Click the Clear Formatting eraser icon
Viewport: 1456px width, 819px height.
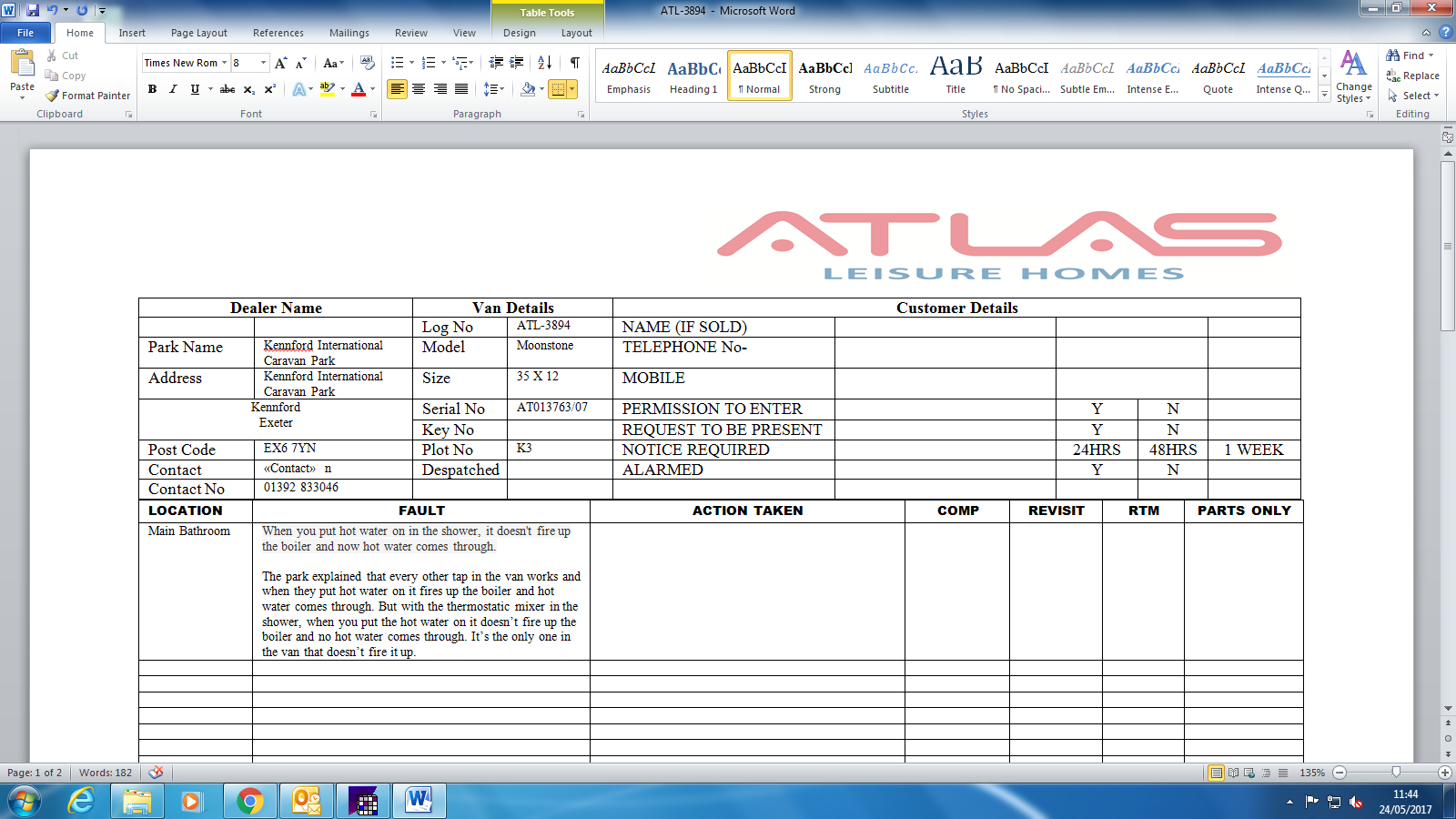pyautogui.click(x=368, y=63)
